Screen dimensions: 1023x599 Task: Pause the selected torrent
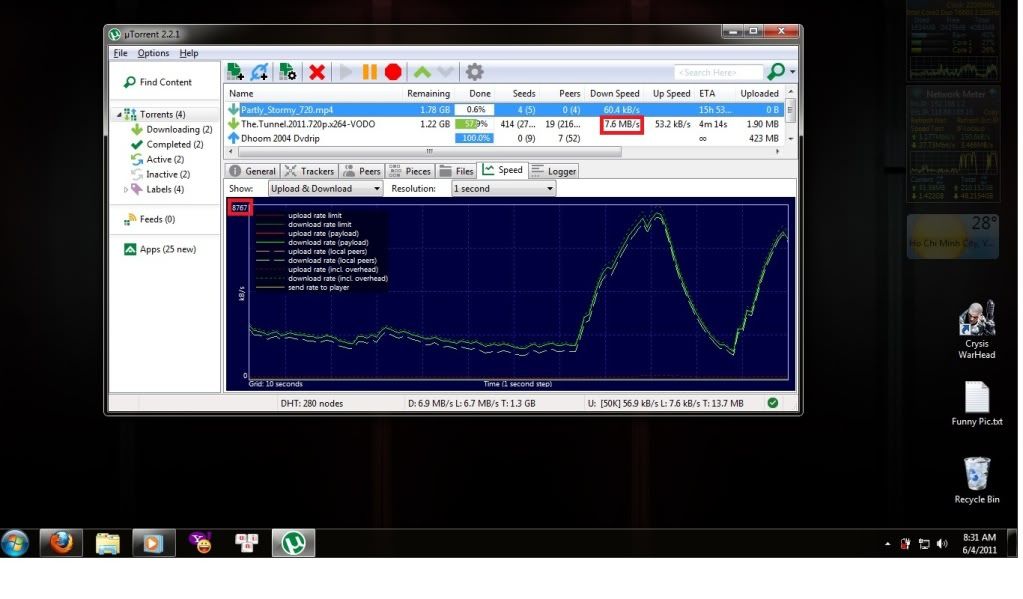click(x=370, y=72)
